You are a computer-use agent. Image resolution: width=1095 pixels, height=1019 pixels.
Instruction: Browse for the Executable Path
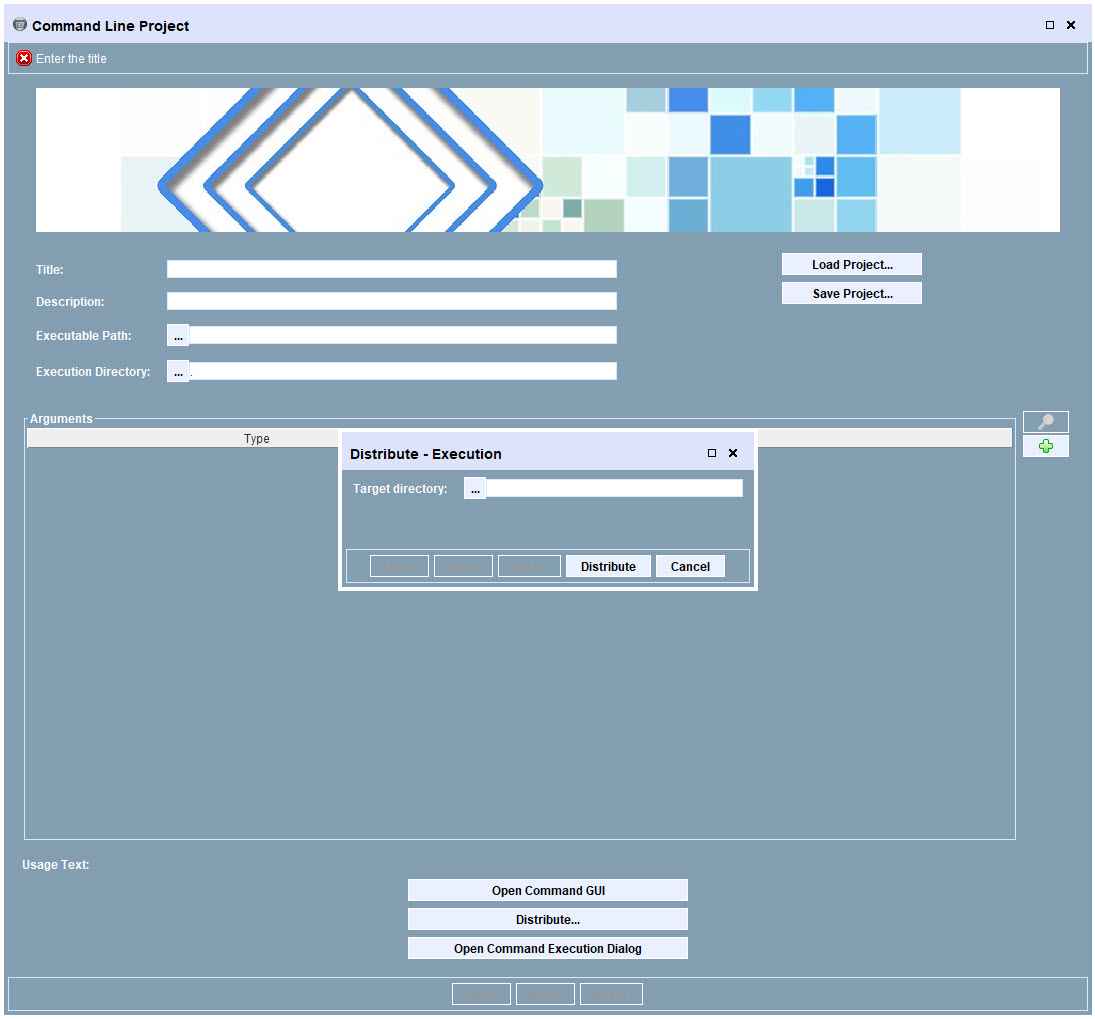click(178, 335)
